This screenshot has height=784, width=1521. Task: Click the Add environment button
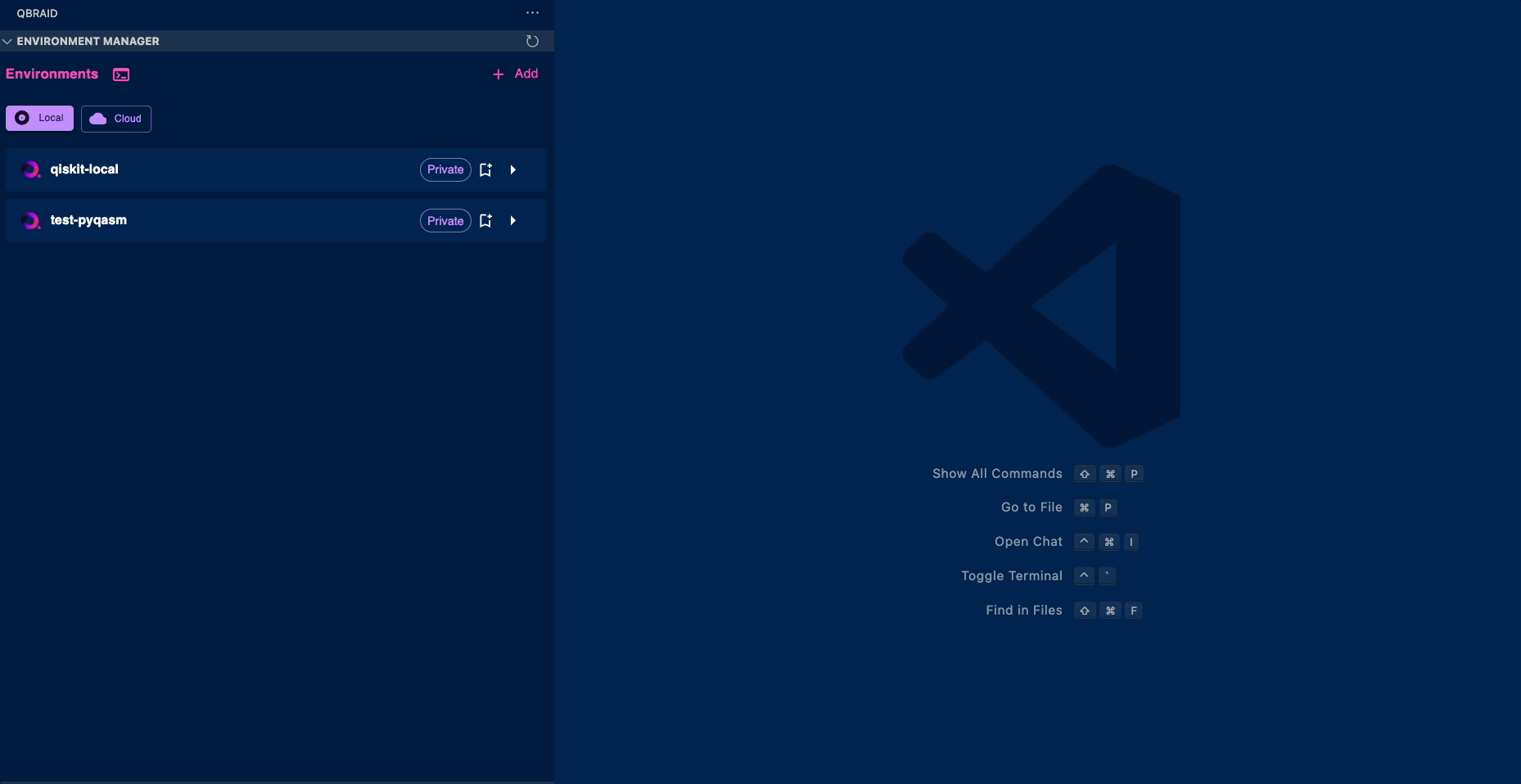point(515,74)
